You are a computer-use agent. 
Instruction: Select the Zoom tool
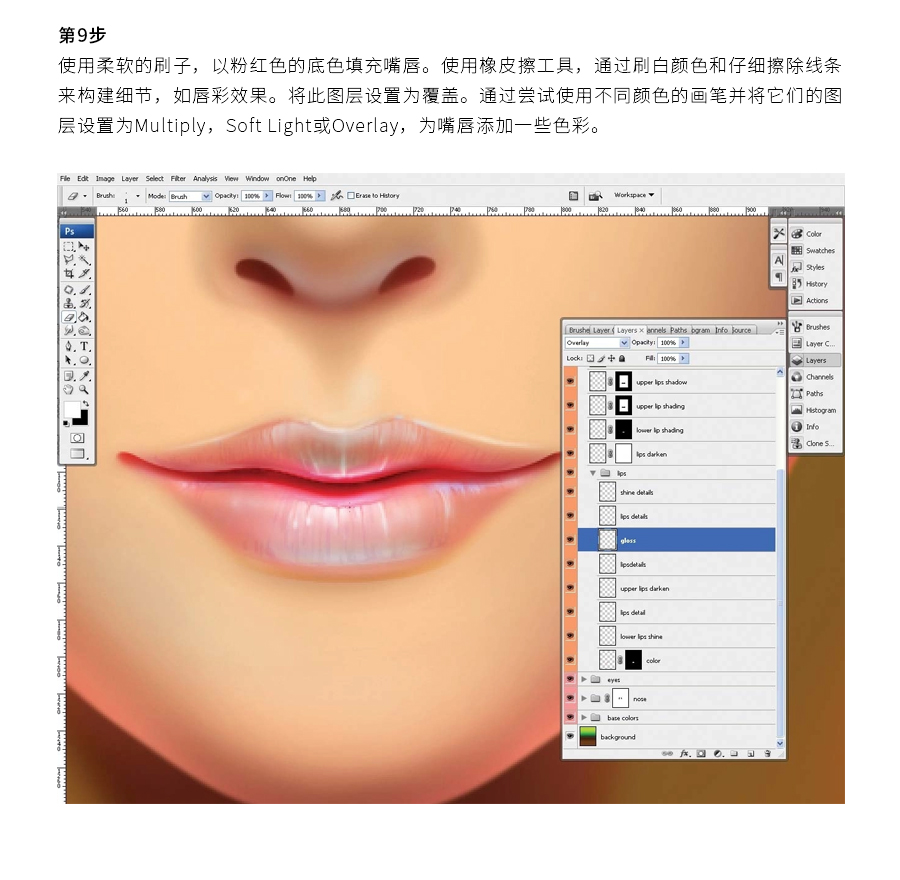[x=84, y=390]
